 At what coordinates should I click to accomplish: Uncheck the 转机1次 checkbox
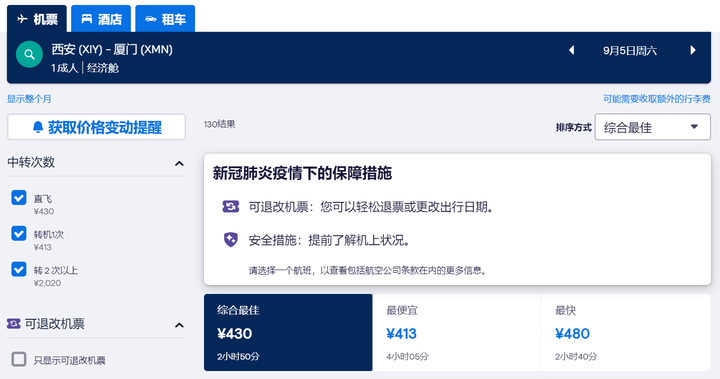[x=19, y=233]
